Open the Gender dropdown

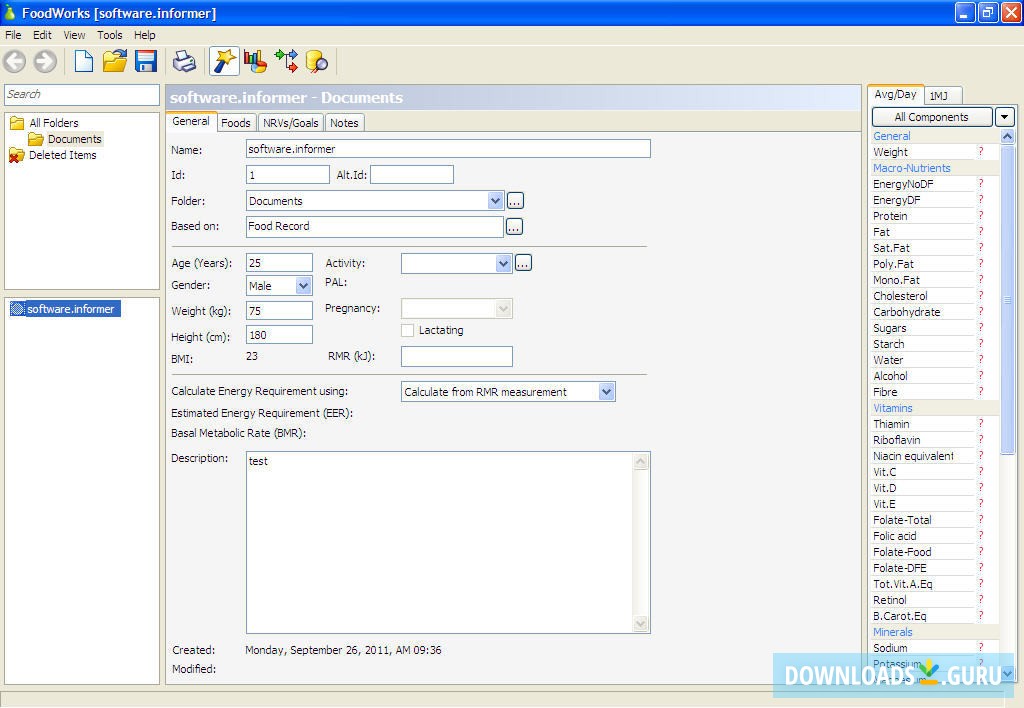click(x=304, y=286)
